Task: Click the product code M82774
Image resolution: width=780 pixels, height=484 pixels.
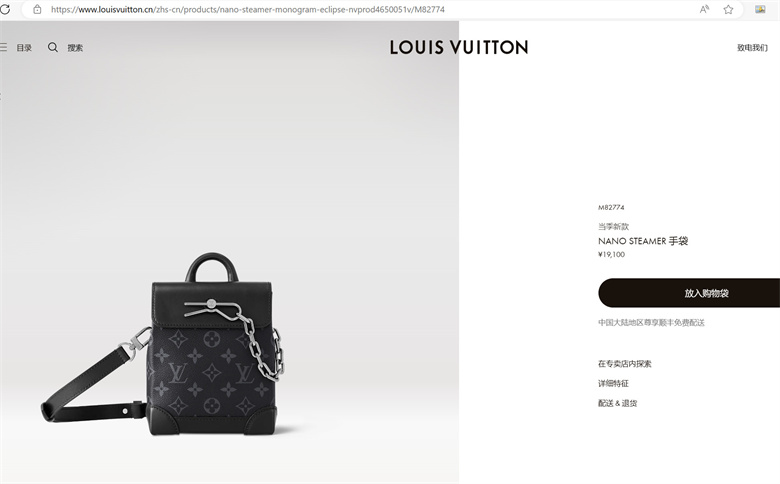Action: (x=611, y=207)
